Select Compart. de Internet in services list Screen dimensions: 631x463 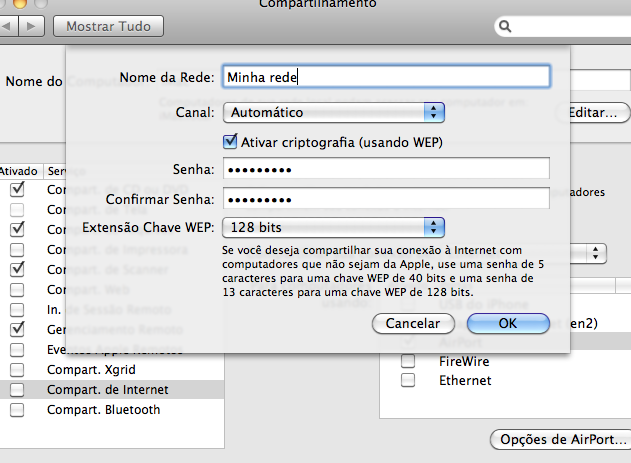tap(108, 390)
